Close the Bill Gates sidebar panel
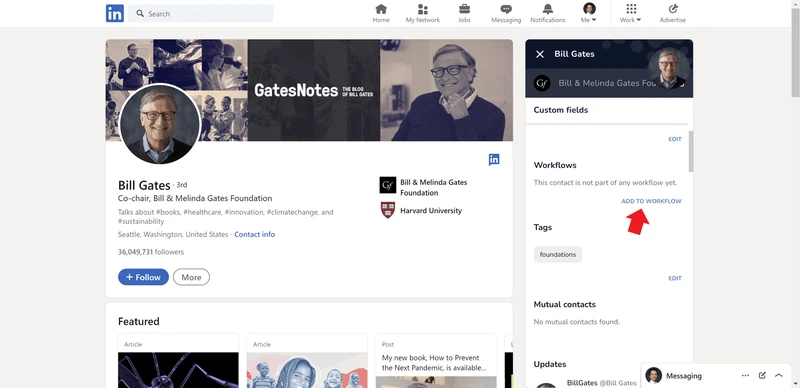The image size is (800, 388). (540, 54)
